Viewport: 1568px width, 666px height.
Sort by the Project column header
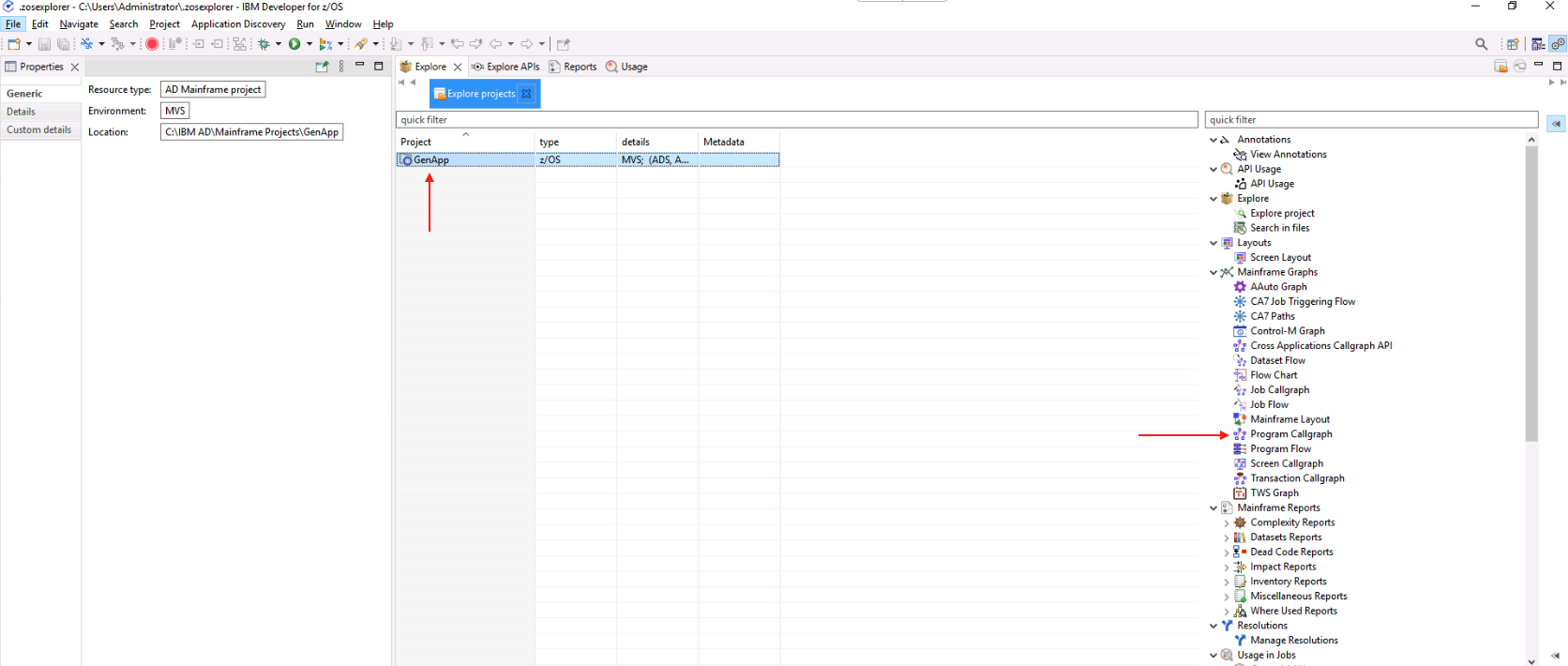[465, 142]
